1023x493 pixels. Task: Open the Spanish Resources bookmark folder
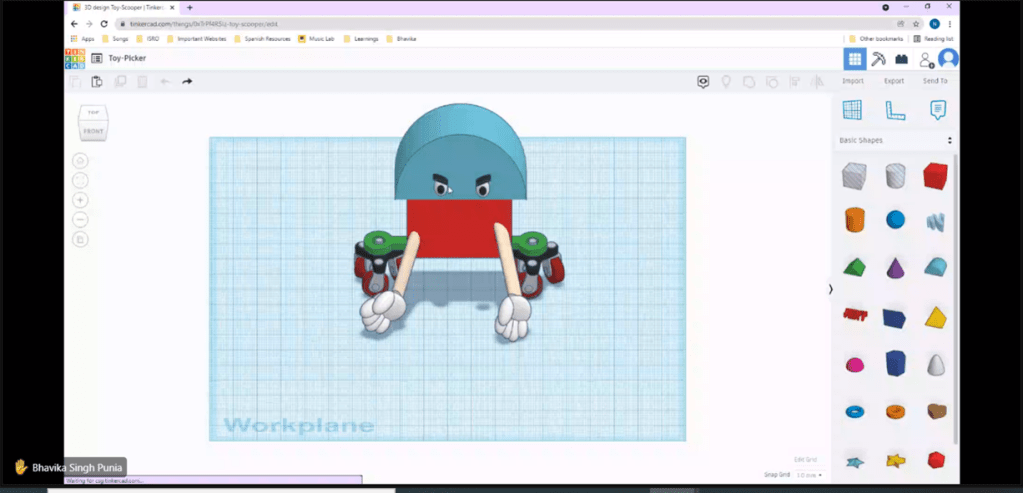click(260, 39)
